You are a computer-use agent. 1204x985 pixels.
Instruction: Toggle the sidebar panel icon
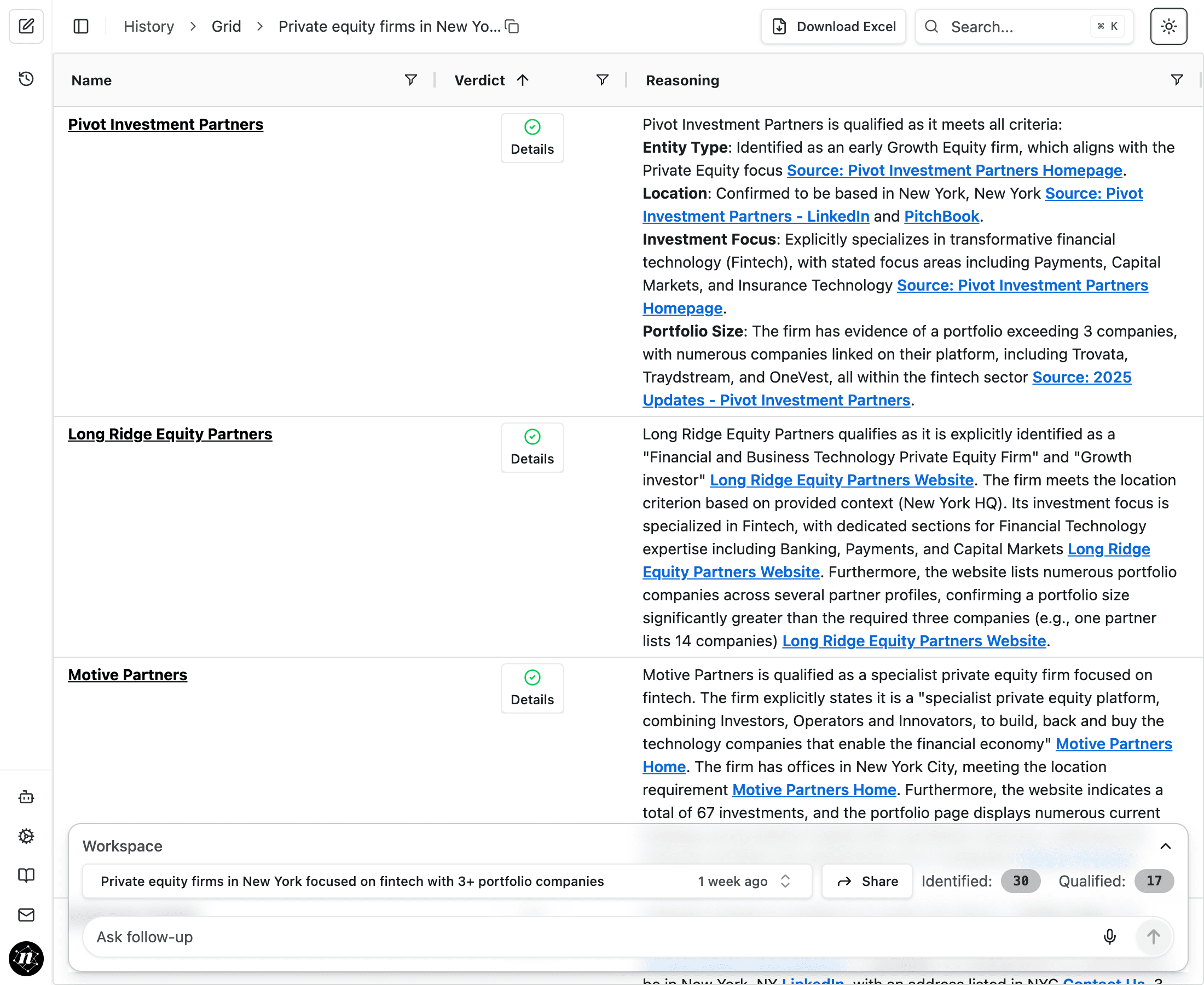pos(80,26)
